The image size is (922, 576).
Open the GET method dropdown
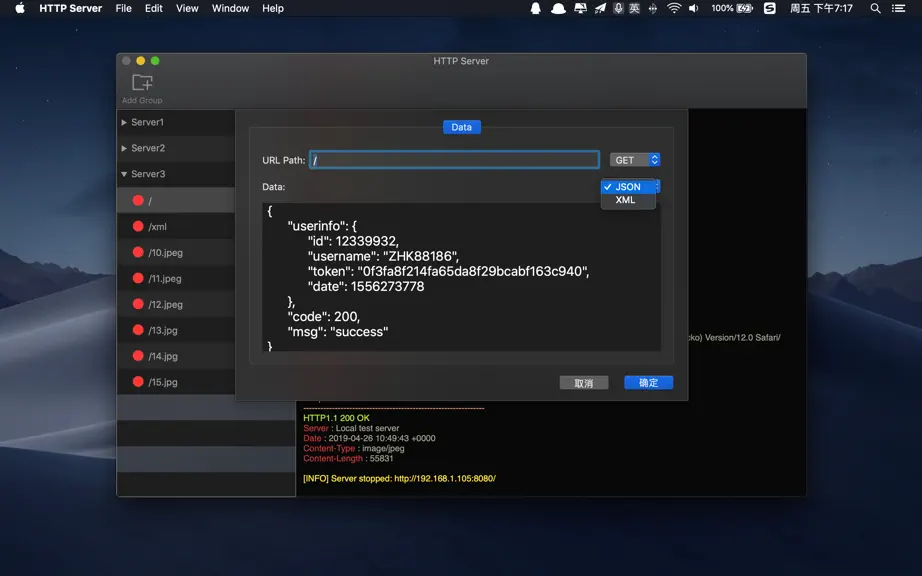[634, 160]
